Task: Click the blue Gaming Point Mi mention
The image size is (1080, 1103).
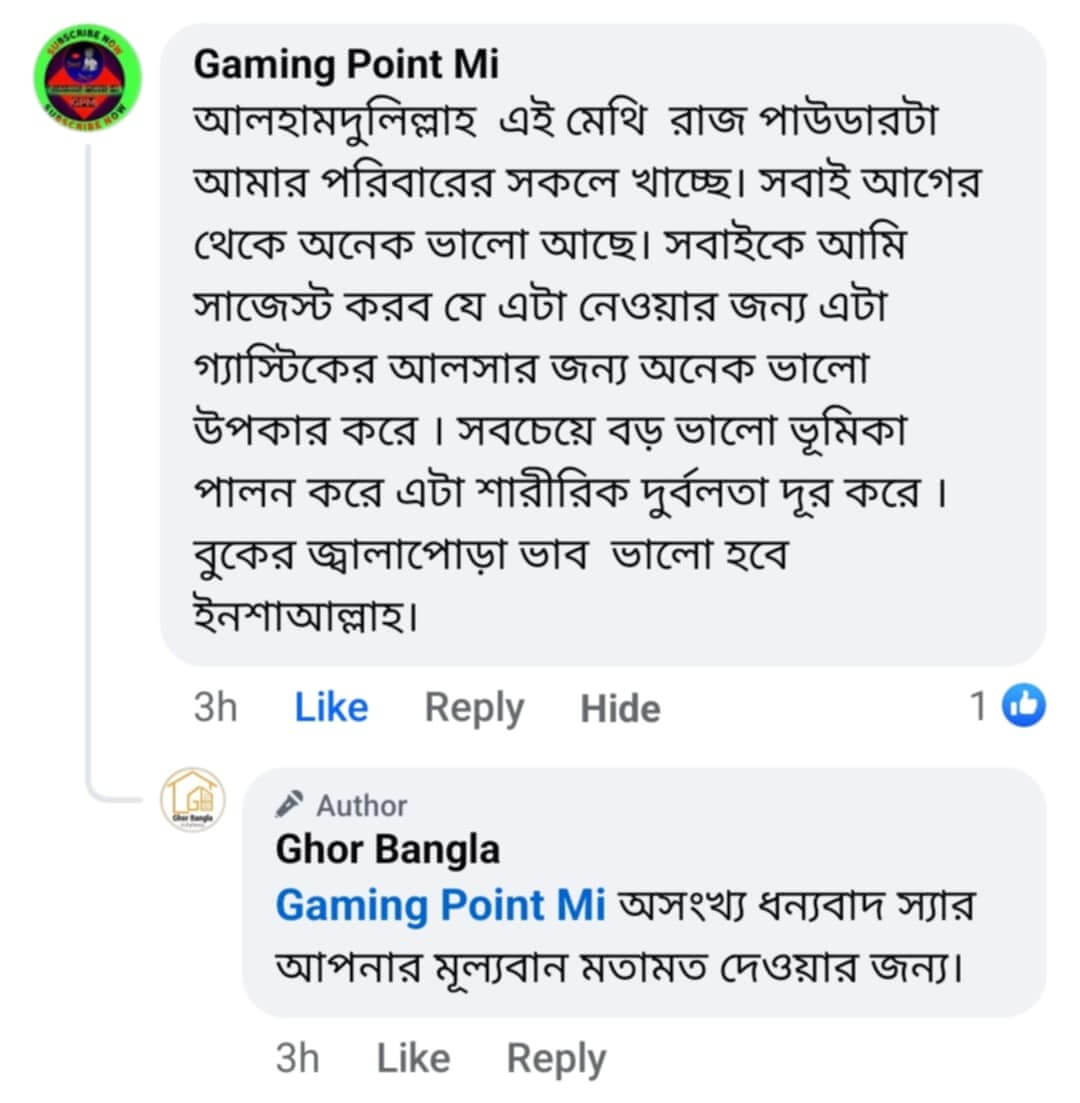Action: [440, 905]
